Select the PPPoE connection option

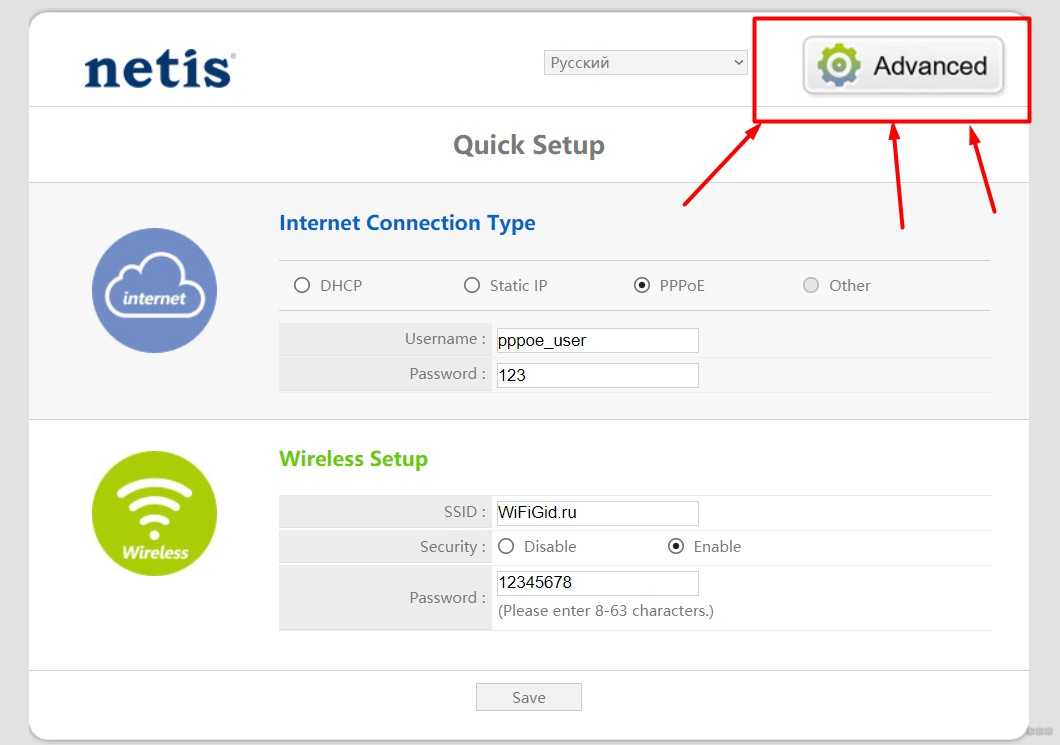point(642,286)
